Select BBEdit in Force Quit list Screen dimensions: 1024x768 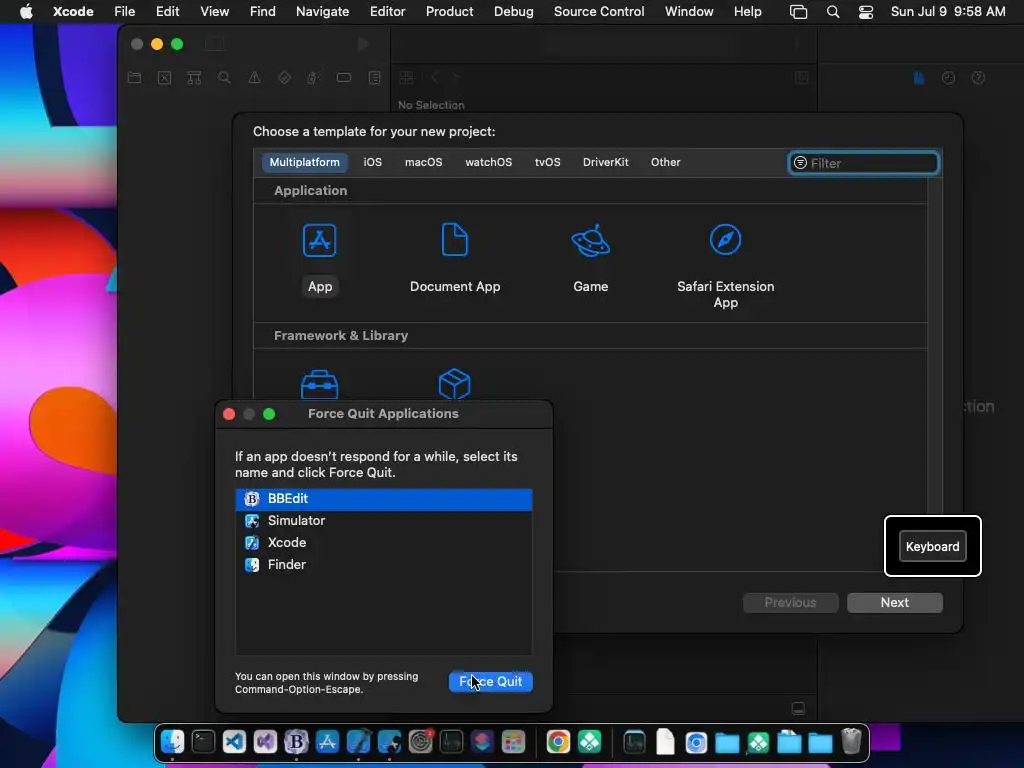pyautogui.click(x=383, y=499)
